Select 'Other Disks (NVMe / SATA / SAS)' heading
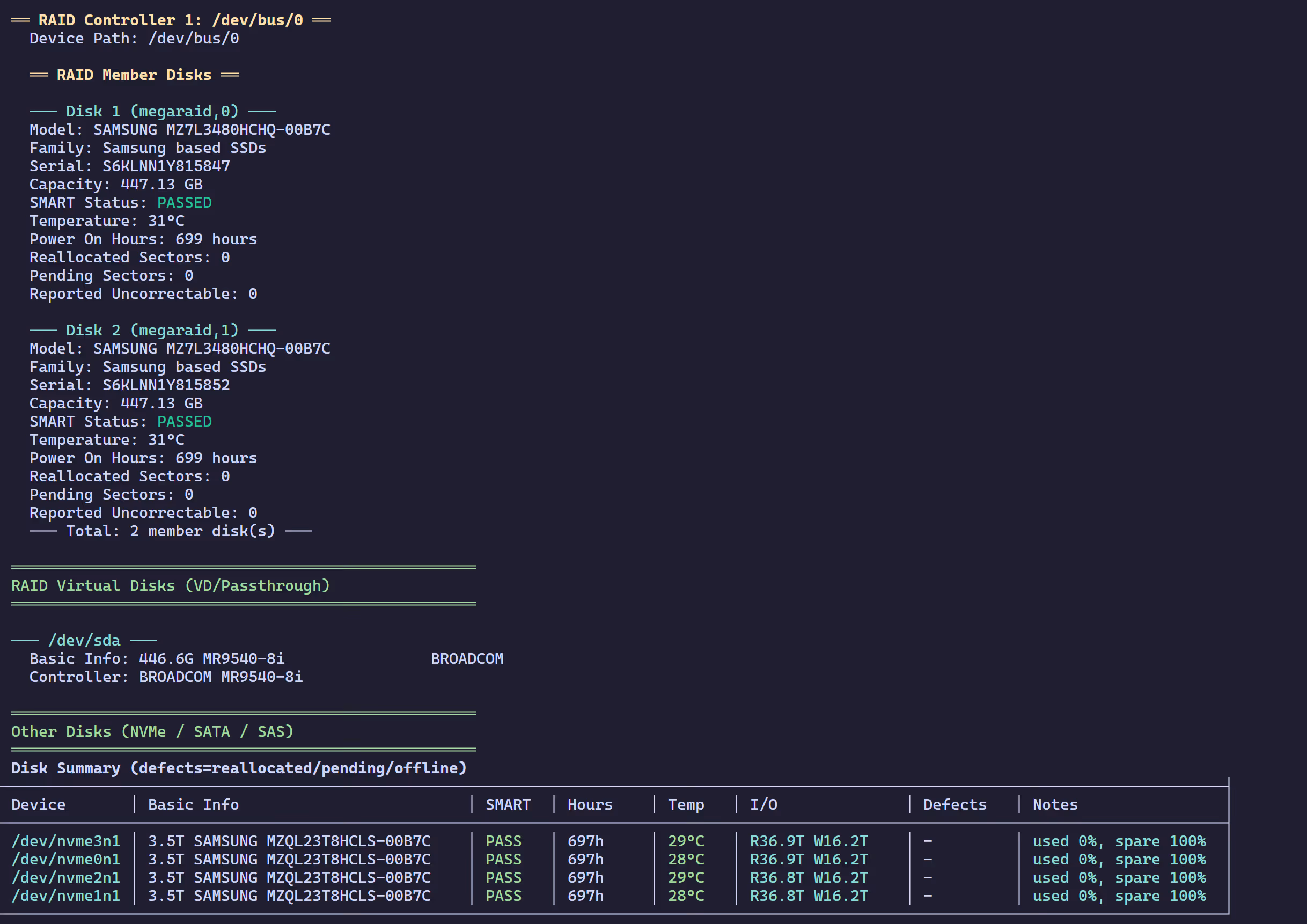The image size is (1307, 924). pos(152,731)
